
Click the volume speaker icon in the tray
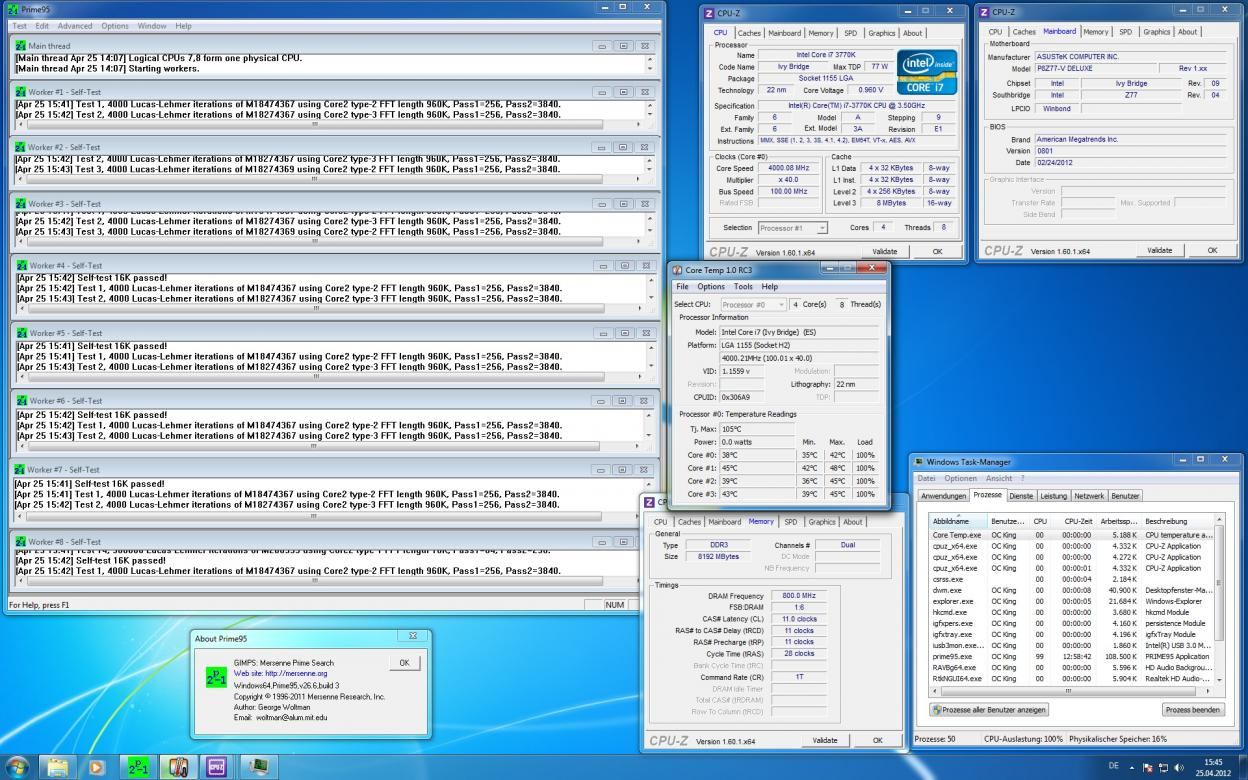1180,767
